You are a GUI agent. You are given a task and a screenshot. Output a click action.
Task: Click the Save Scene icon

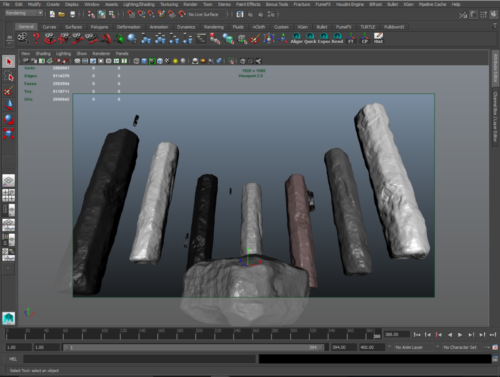[x=72, y=14]
